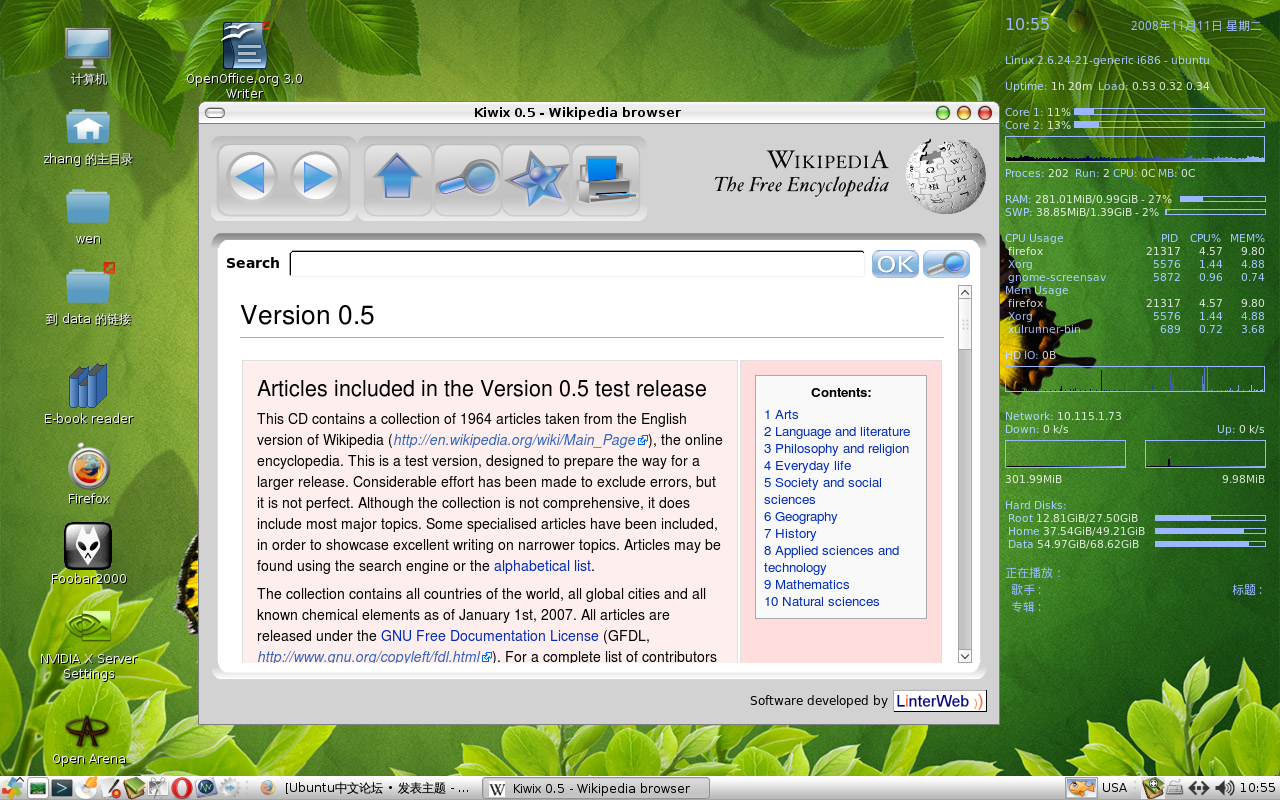Click the volume speaker tray icon
This screenshot has height=800, width=1280.
tap(1224, 788)
